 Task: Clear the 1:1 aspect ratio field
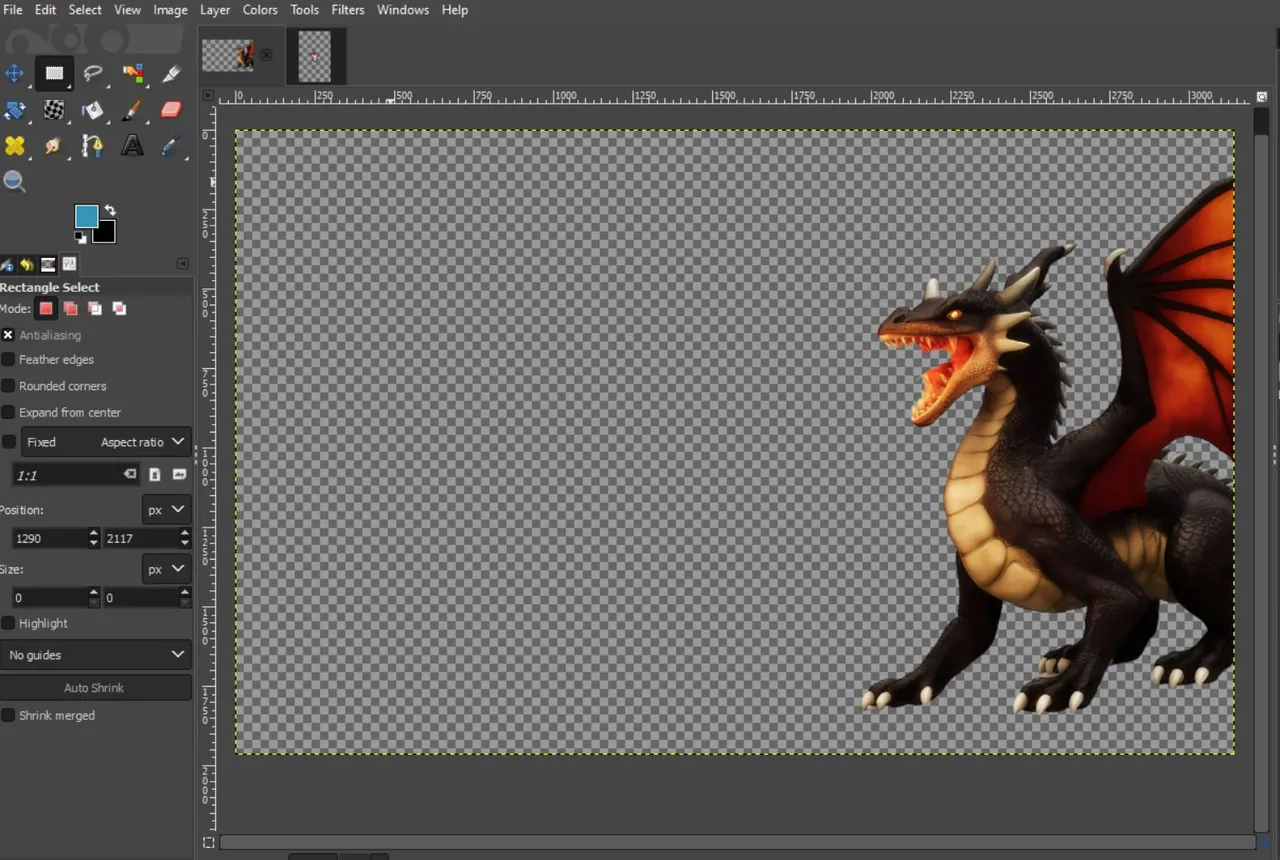(130, 474)
